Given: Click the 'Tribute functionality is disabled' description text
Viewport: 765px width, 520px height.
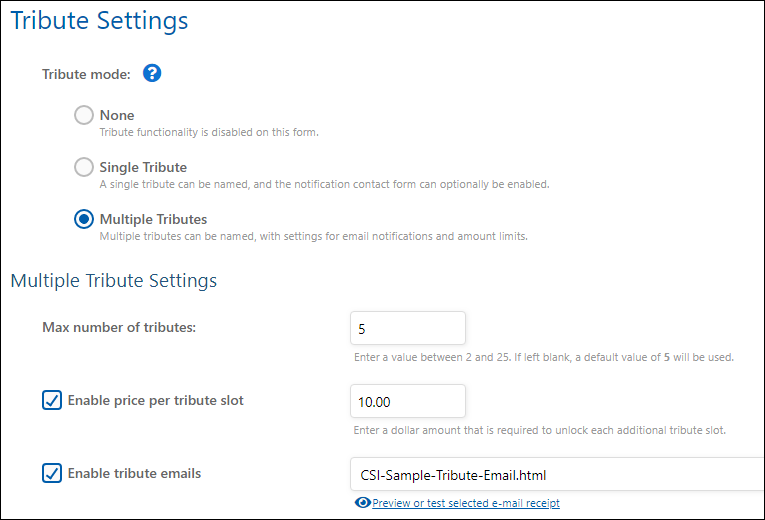Looking at the screenshot, I should [208, 132].
